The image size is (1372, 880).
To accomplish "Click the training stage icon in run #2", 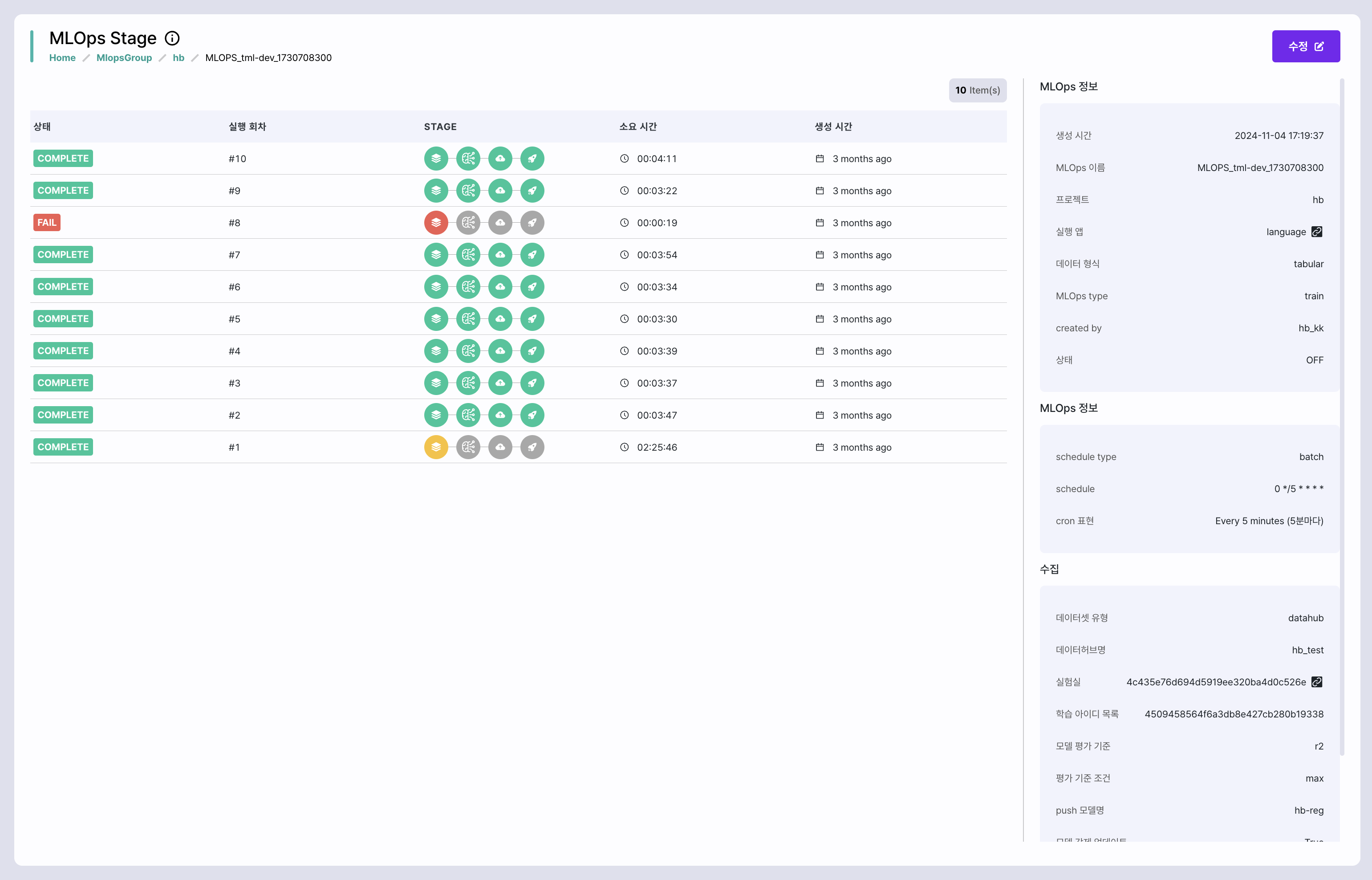I will pos(468,415).
